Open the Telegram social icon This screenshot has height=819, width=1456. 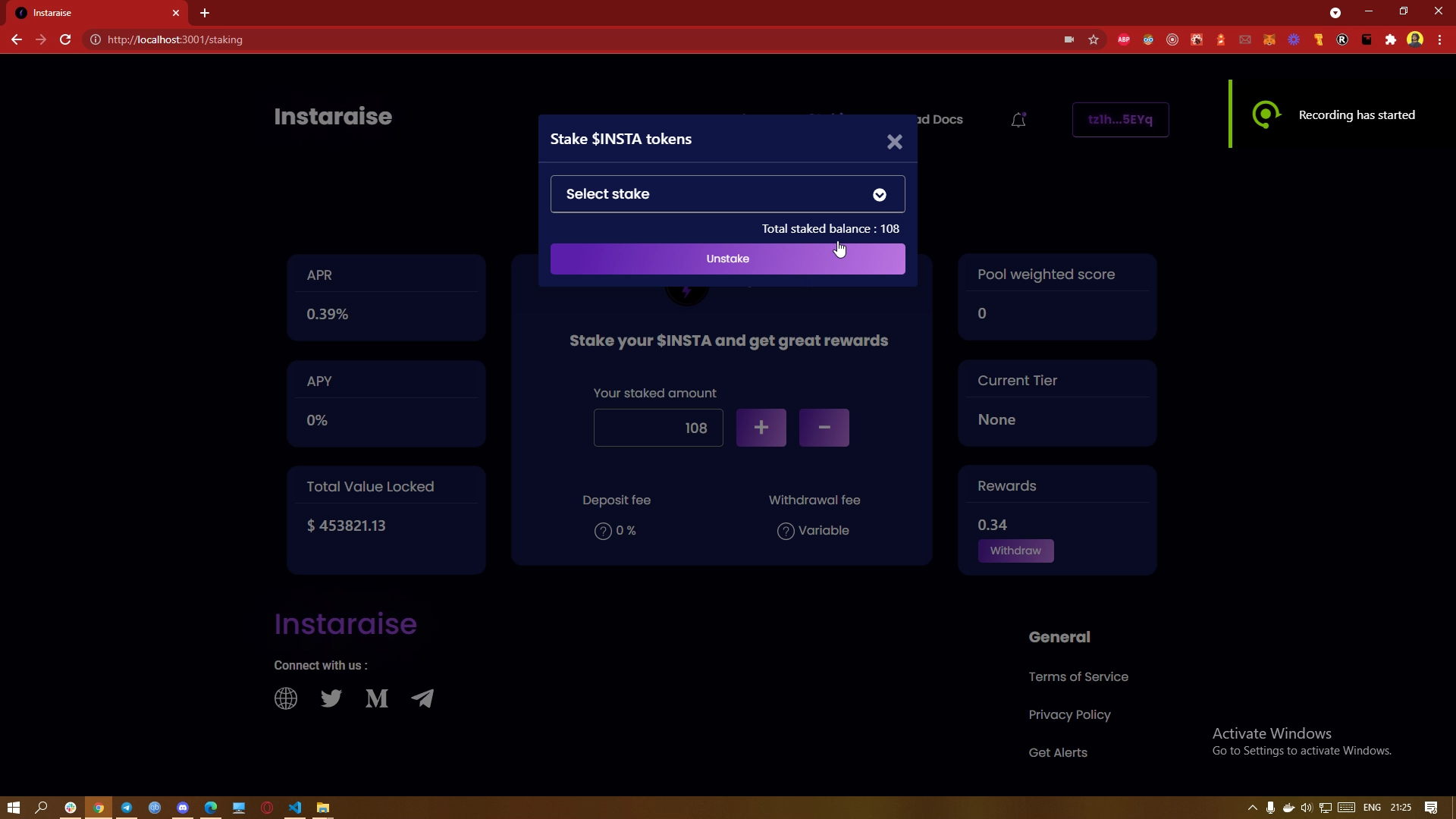pos(422,698)
